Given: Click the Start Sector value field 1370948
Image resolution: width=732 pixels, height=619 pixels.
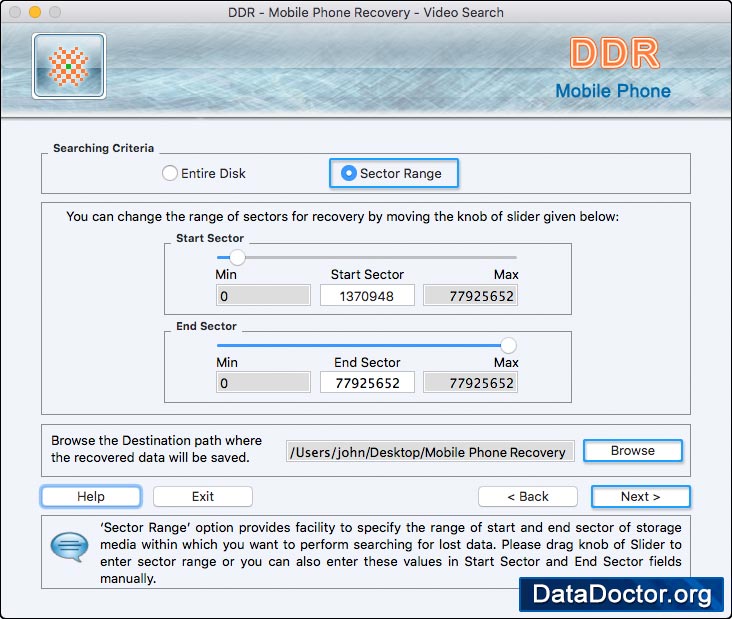Looking at the screenshot, I should 367,296.
